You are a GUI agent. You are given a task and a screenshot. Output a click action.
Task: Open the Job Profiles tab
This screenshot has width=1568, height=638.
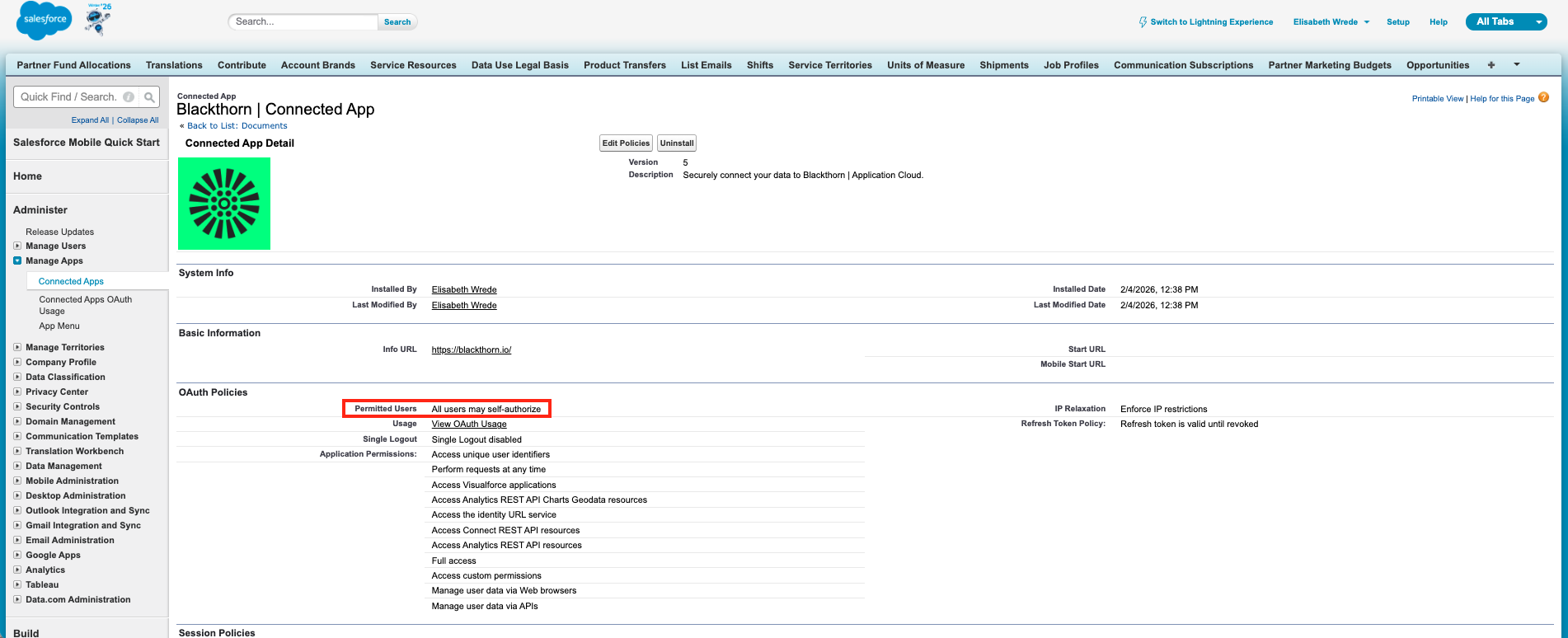[1071, 65]
